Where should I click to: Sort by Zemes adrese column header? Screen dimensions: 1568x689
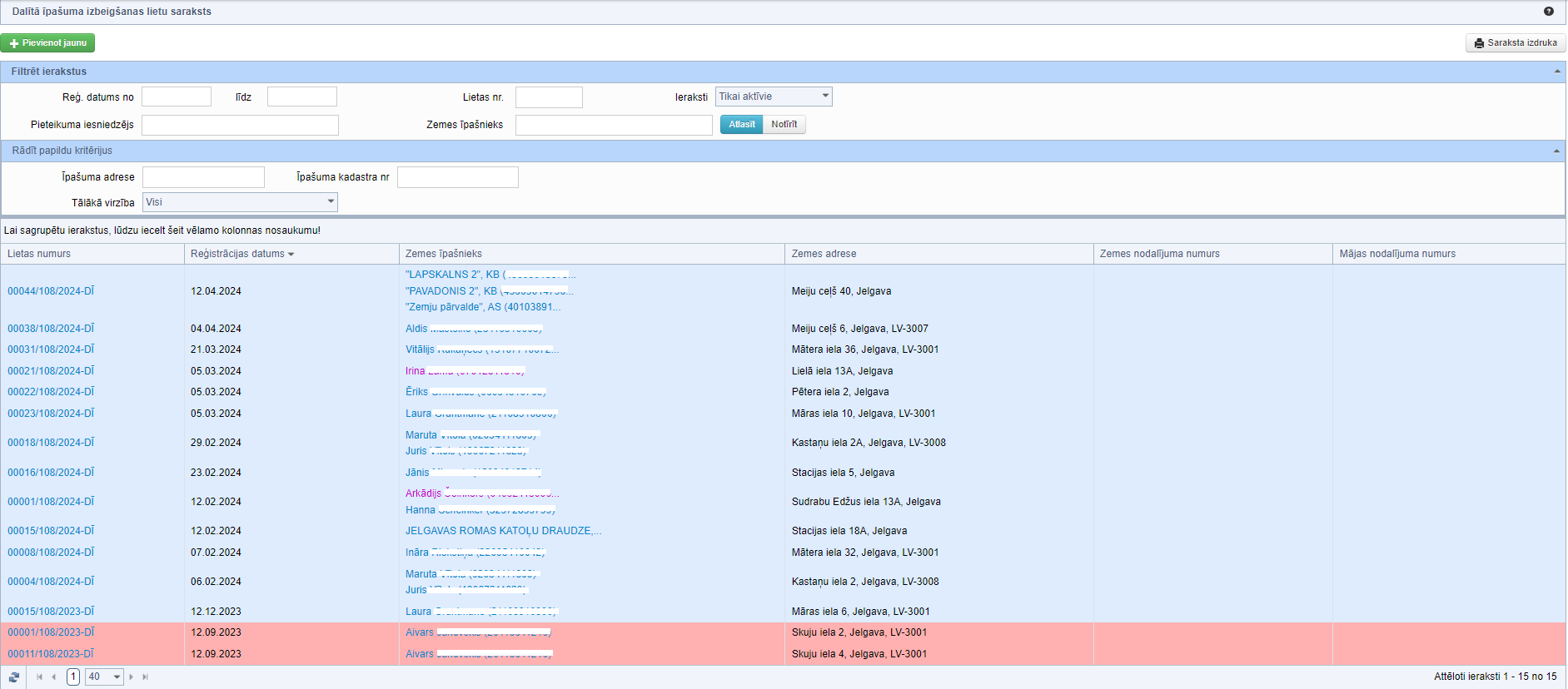coord(824,254)
